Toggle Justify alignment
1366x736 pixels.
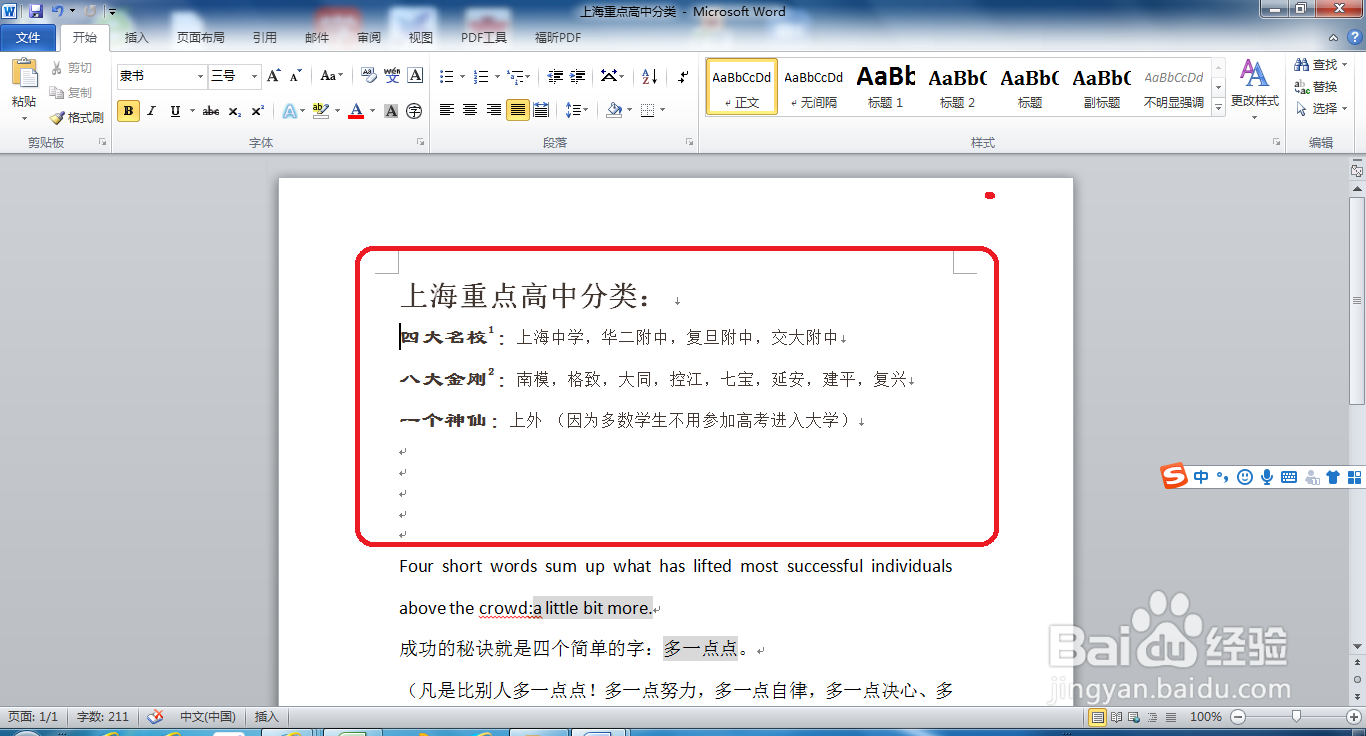tap(517, 110)
